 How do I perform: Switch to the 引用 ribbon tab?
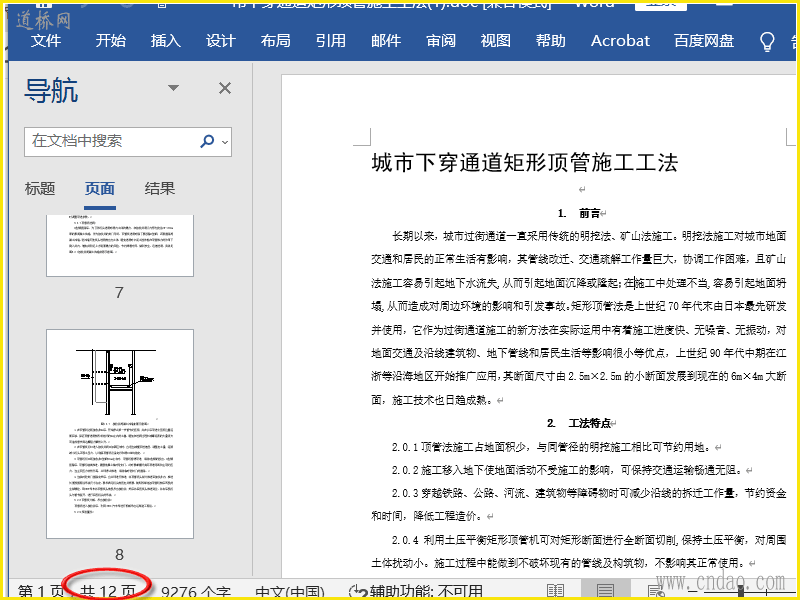(x=331, y=41)
